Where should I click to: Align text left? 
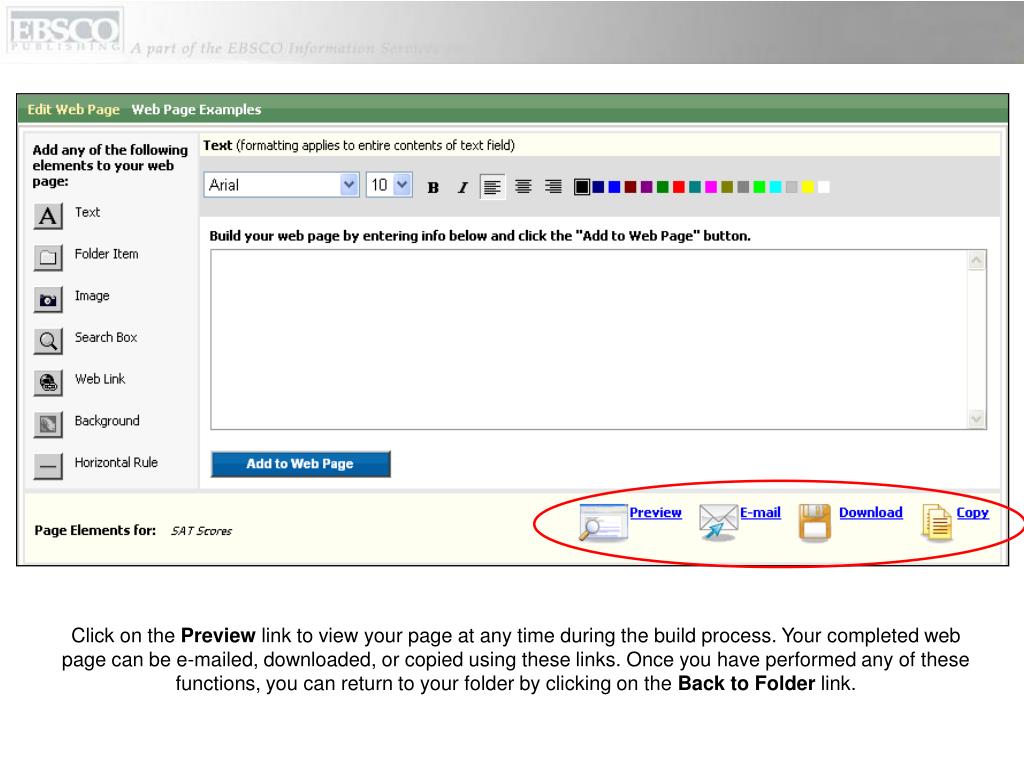(x=492, y=187)
